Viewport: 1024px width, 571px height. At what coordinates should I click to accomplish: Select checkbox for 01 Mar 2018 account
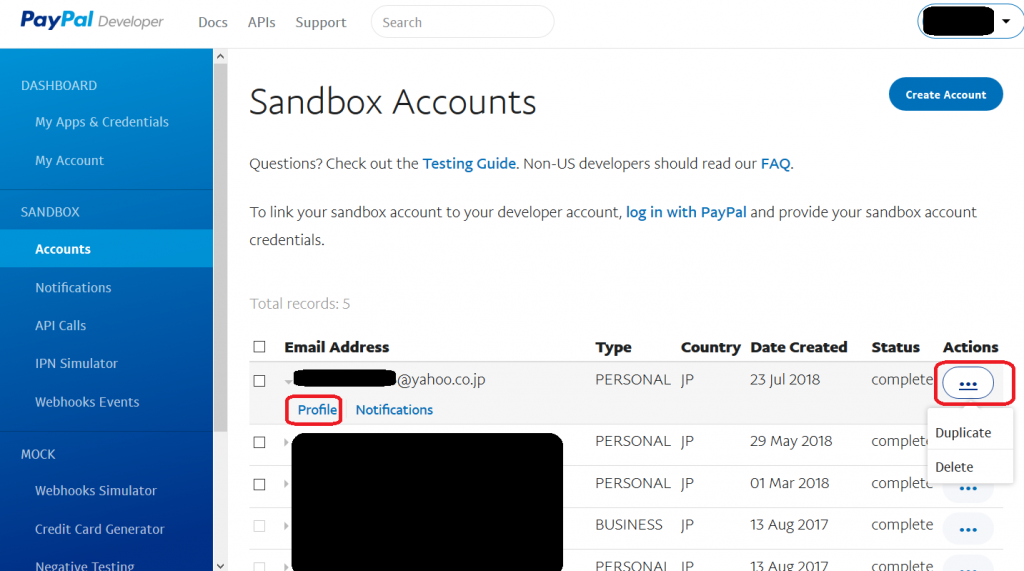pos(260,484)
